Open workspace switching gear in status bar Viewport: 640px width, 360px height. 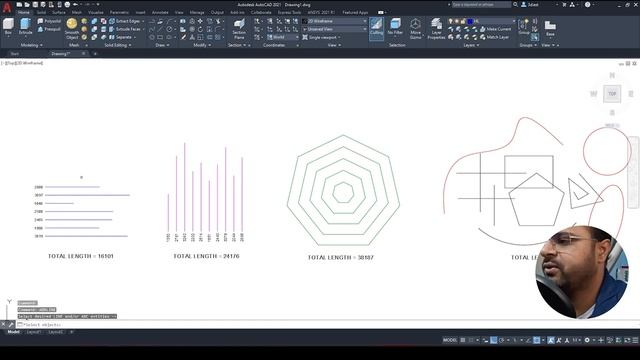(x=587, y=340)
